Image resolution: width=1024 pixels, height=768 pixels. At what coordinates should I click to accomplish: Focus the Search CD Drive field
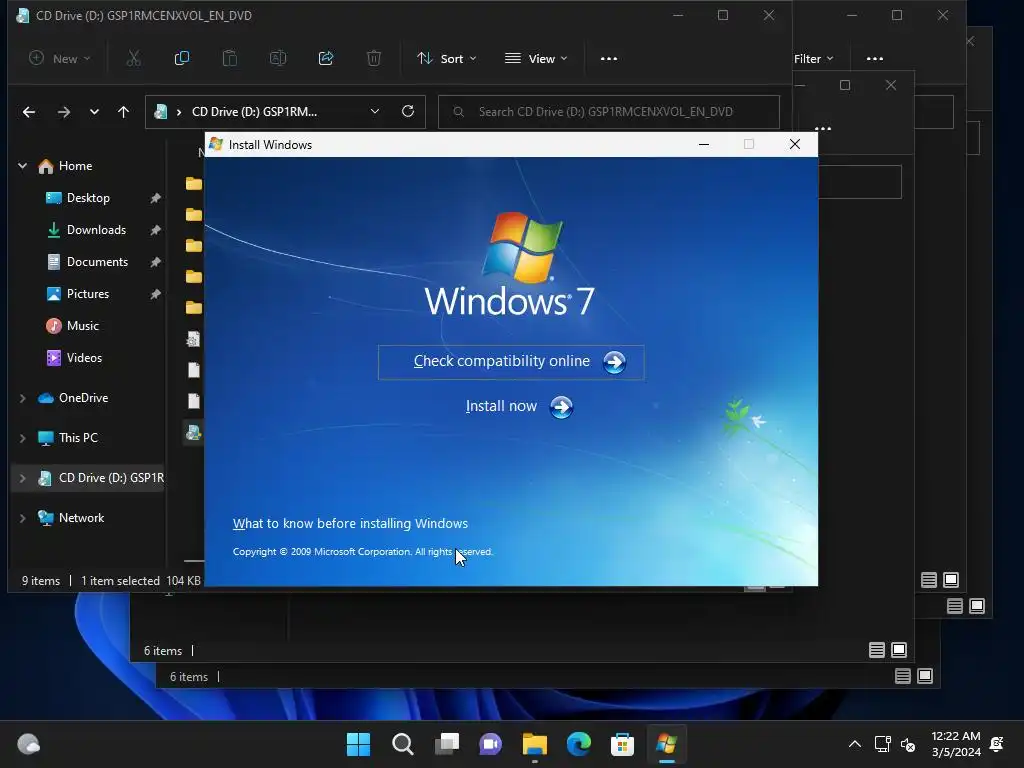(609, 112)
